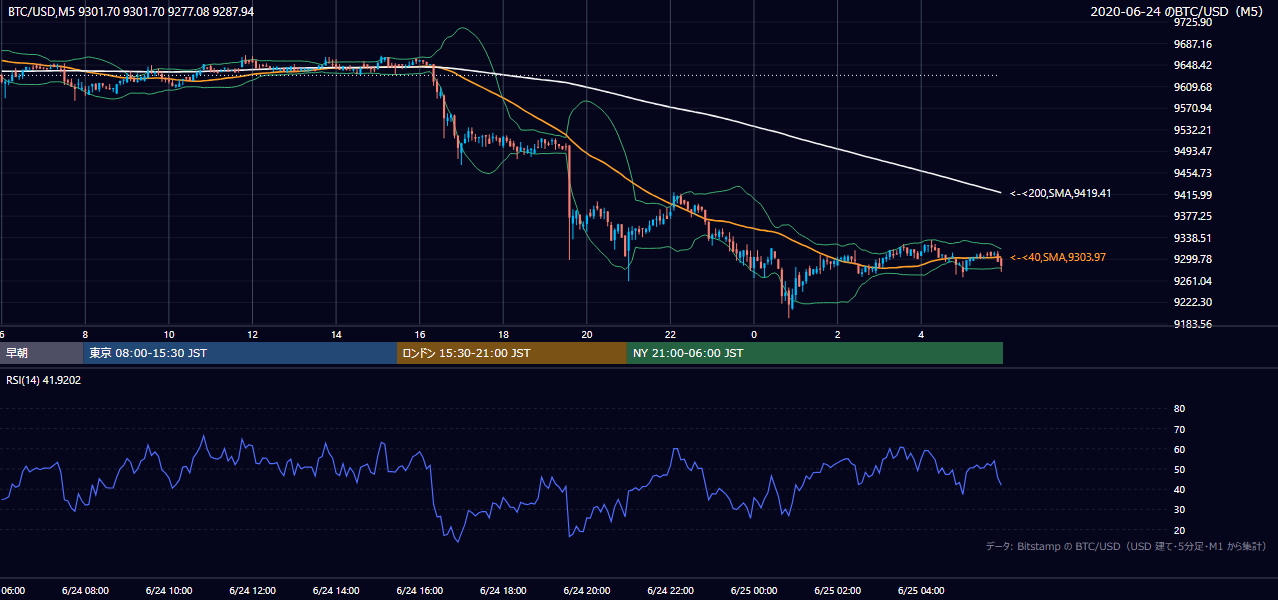Click hour tick 10 under price chart
This screenshot has height=600, width=1278.
click(x=169, y=334)
